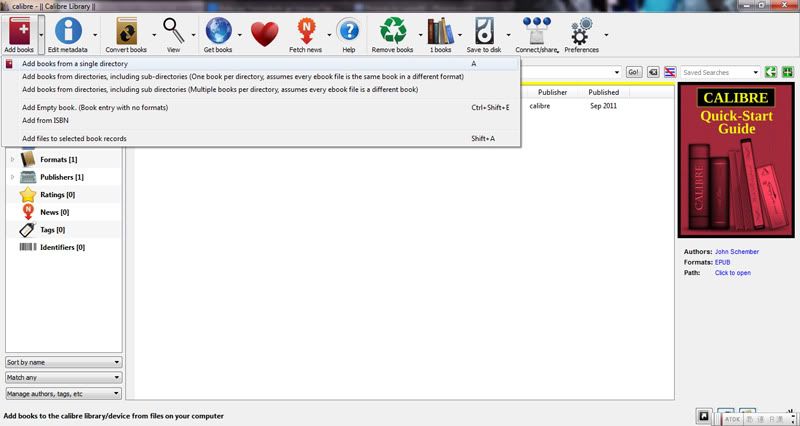Click the Published column header
800x426 pixels.
click(x=604, y=92)
